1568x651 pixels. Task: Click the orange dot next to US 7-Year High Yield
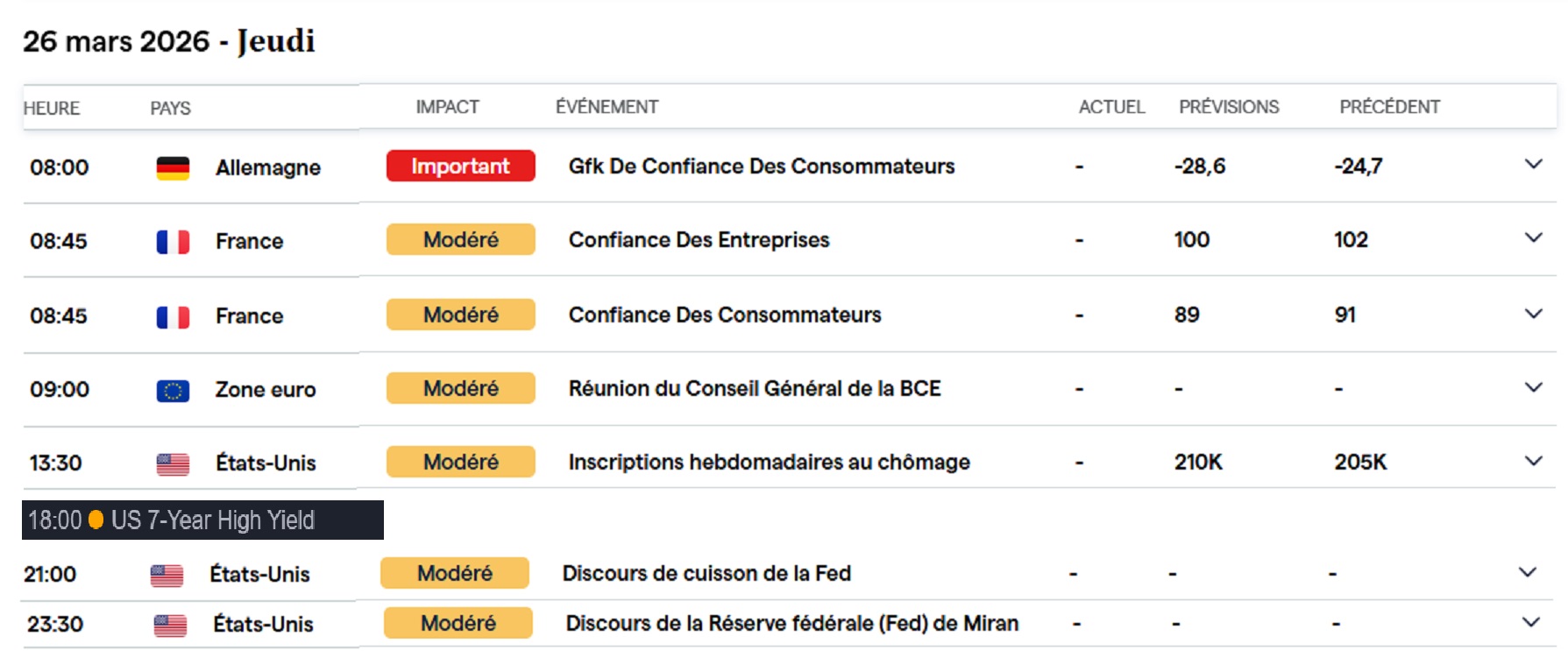[96, 520]
